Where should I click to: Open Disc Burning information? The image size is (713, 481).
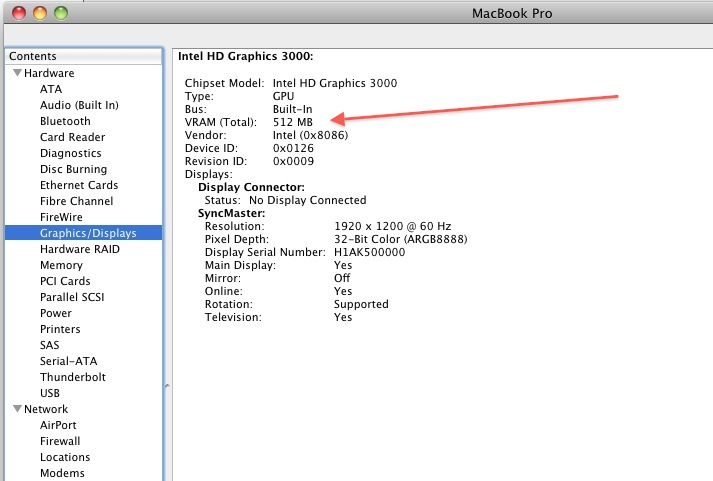[x=73, y=169]
